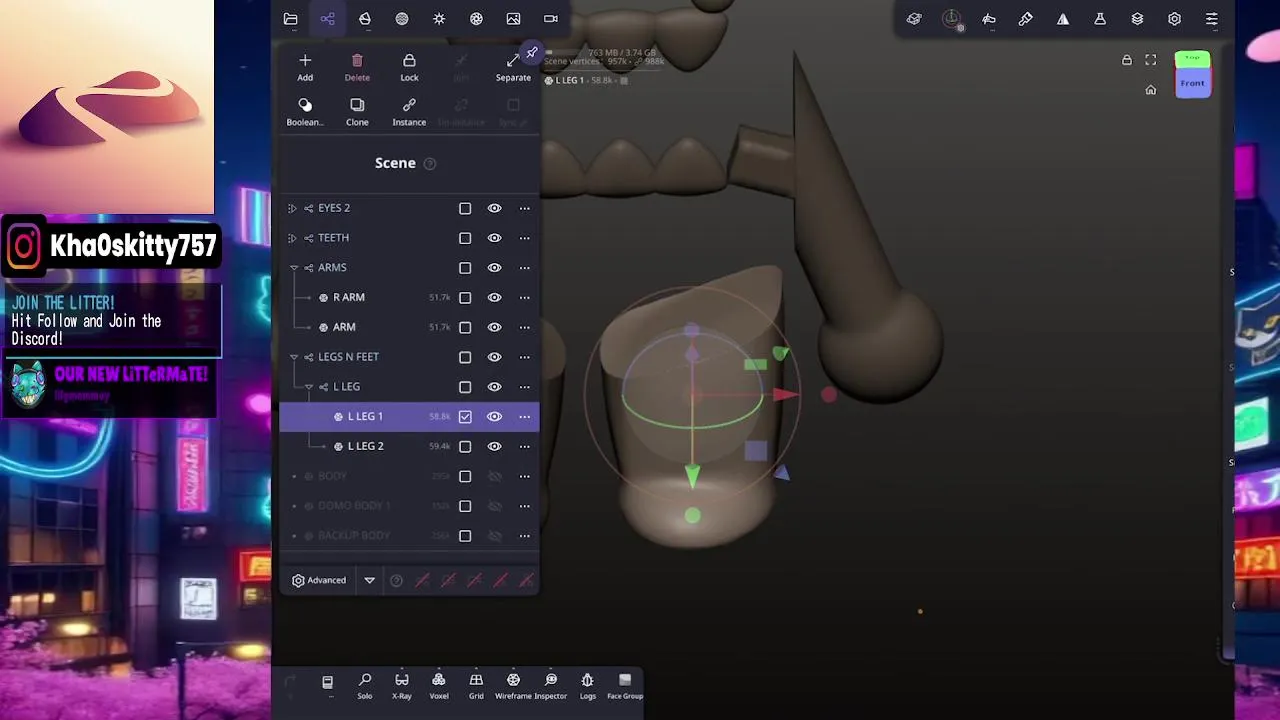Image resolution: width=1280 pixels, height=720 pixels.
Task: Click the gizmo's green arrow handle
Action: click(x=692, y=479)
